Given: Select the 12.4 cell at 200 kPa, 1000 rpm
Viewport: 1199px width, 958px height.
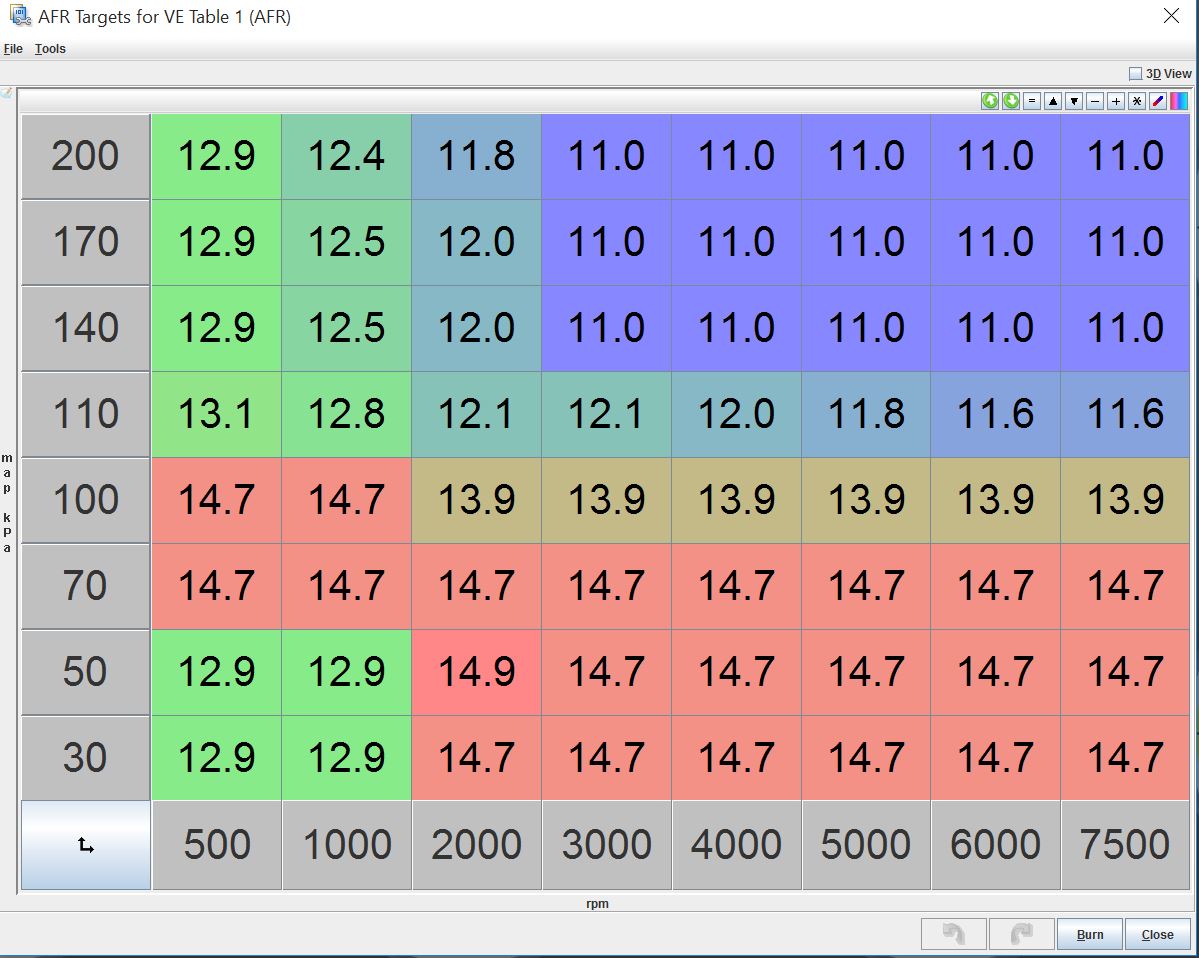Looking at the screenshot, I should (347, 157).
